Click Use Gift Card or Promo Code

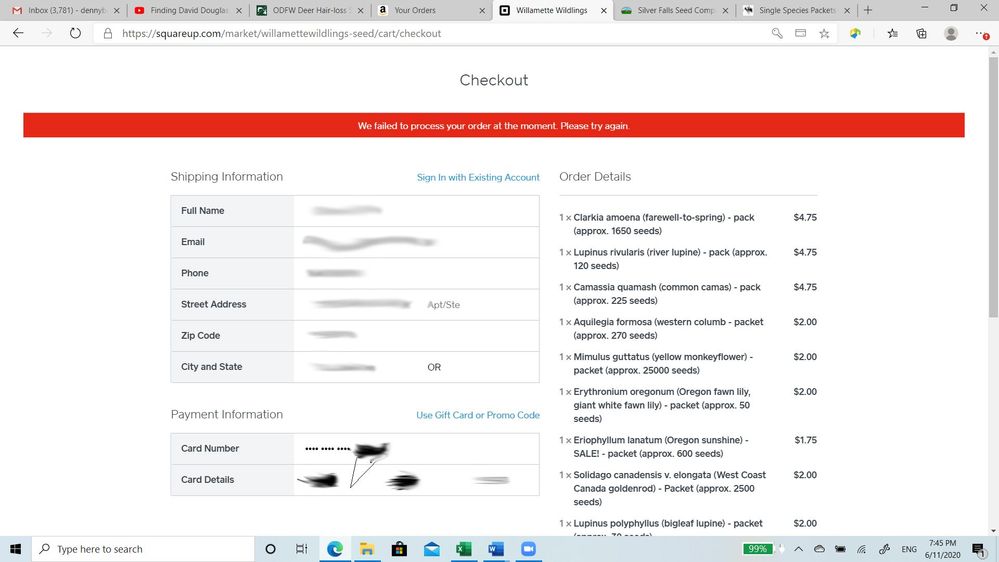click(x=478, y=415)
